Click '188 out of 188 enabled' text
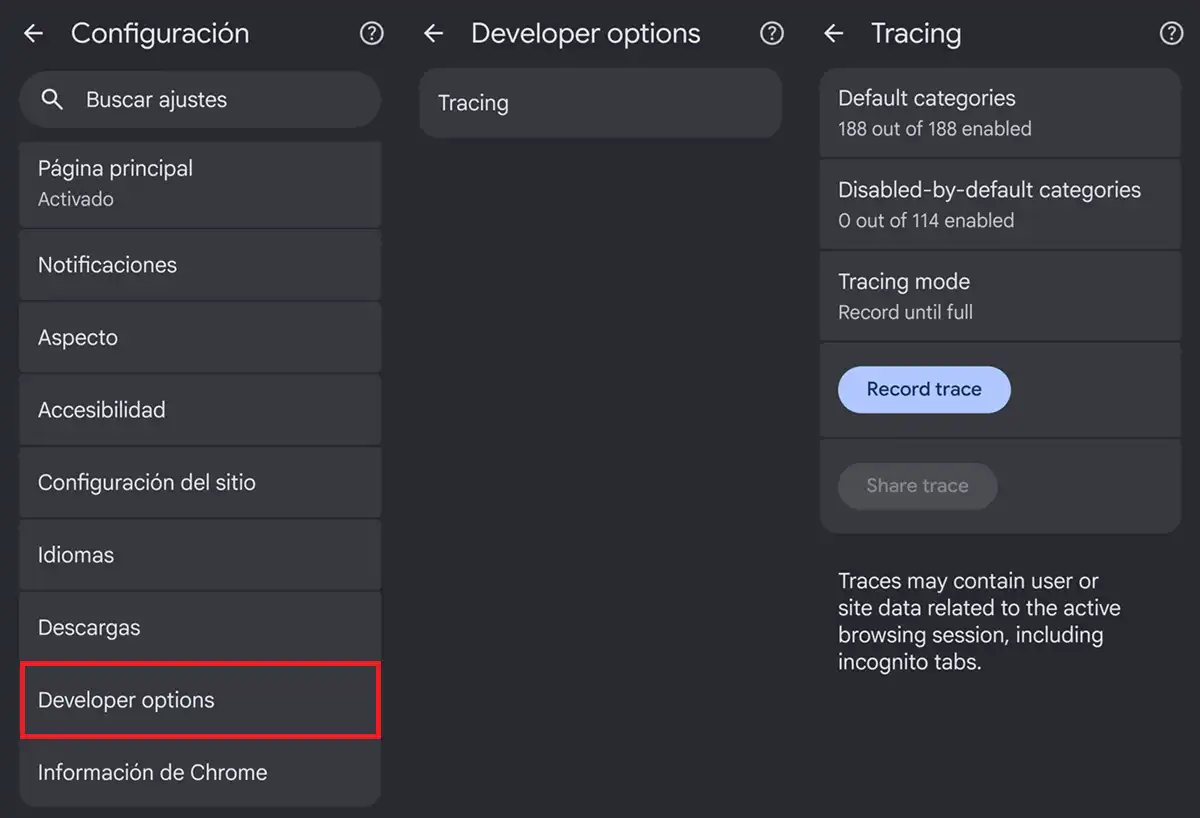The image size is (1200, 818). point(935,129)
